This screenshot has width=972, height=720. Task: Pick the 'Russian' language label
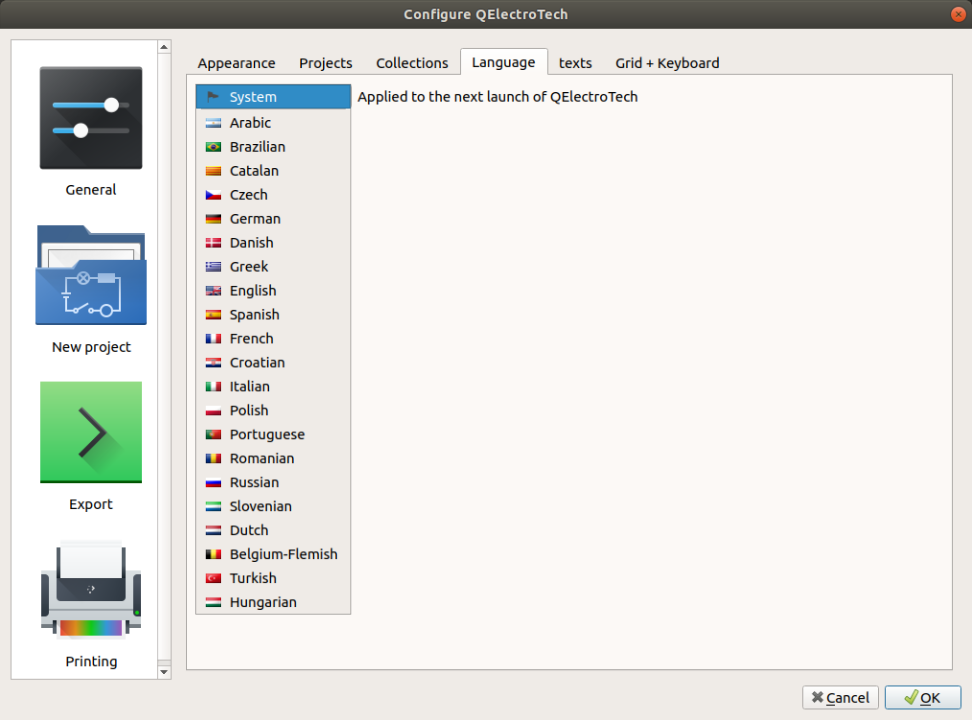[x=254, y=482]
